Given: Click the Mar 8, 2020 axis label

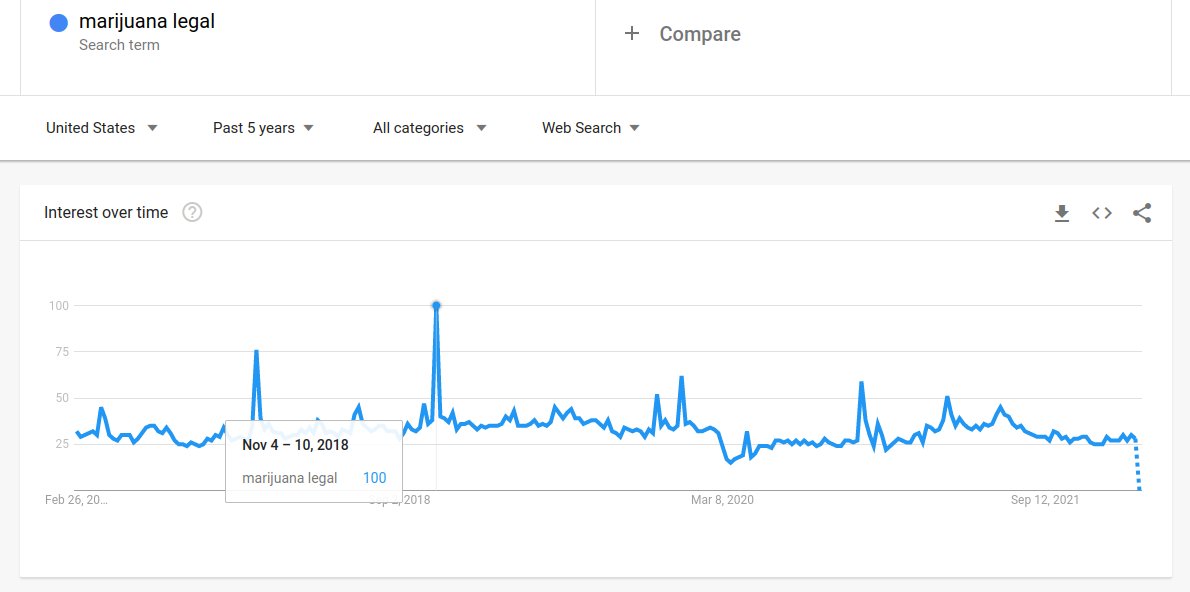Looking at the screenshot, I should click(x=722, y=500).
